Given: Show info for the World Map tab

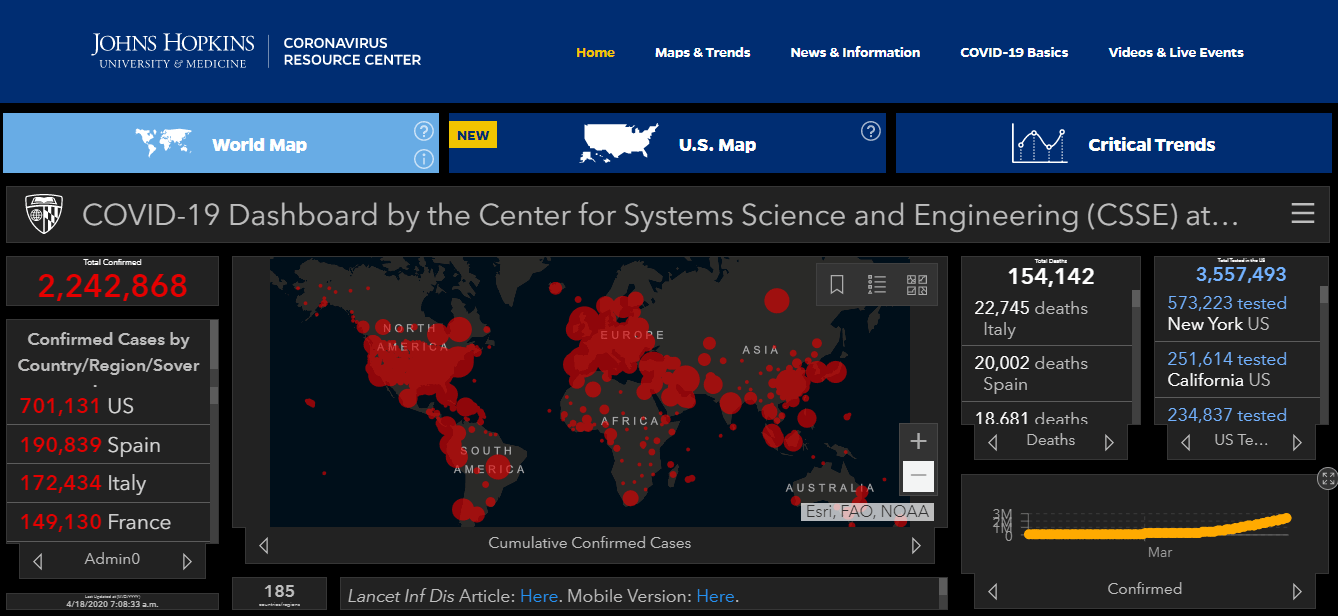Looking at the screenshot, I should point(423,159).
